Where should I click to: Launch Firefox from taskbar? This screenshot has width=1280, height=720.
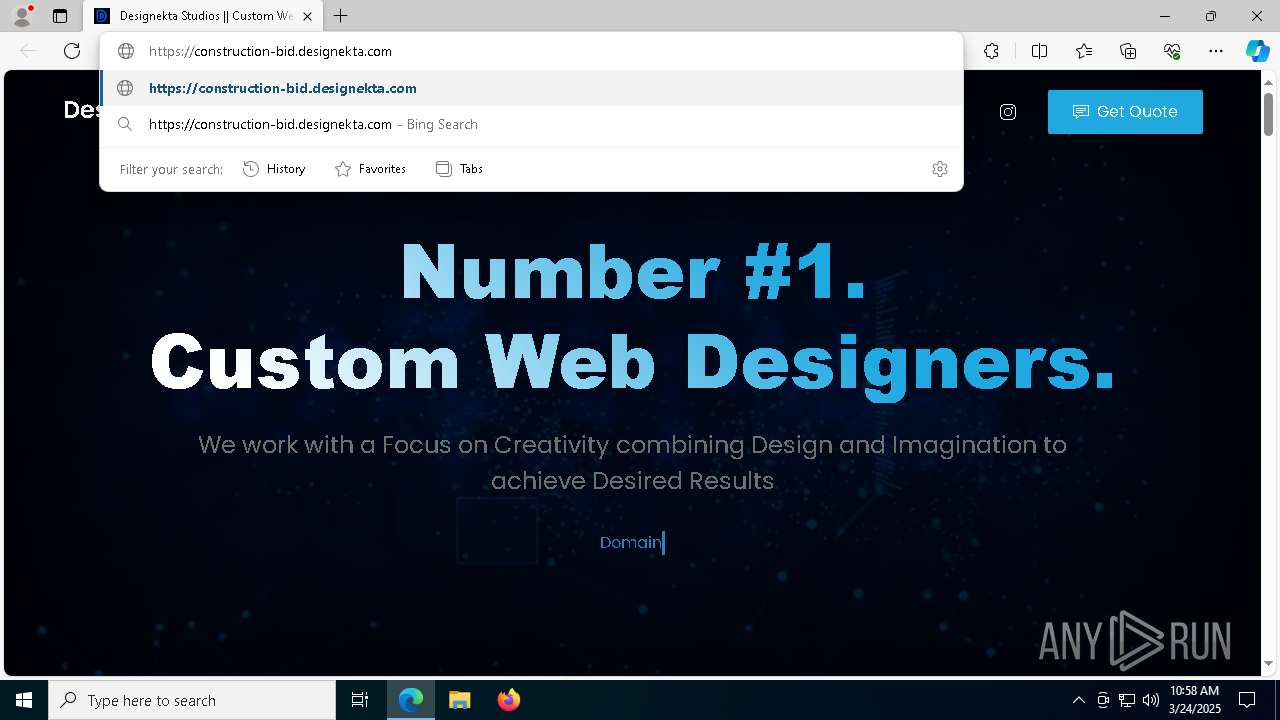tap(508, 700)
